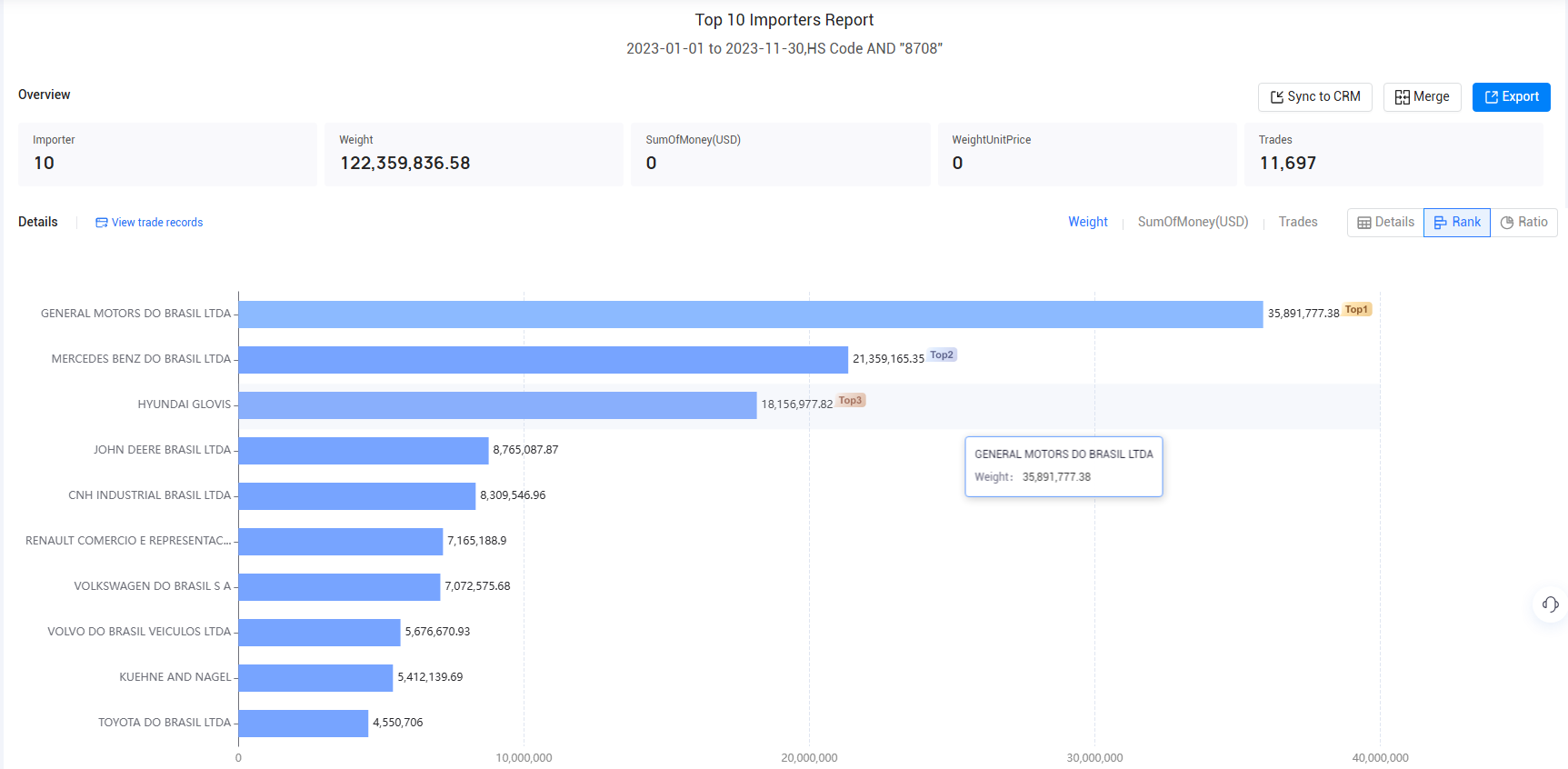Click the 4,550,706 bar value label
This screenshot has width=1568, height=769.
tap(397, 723)
